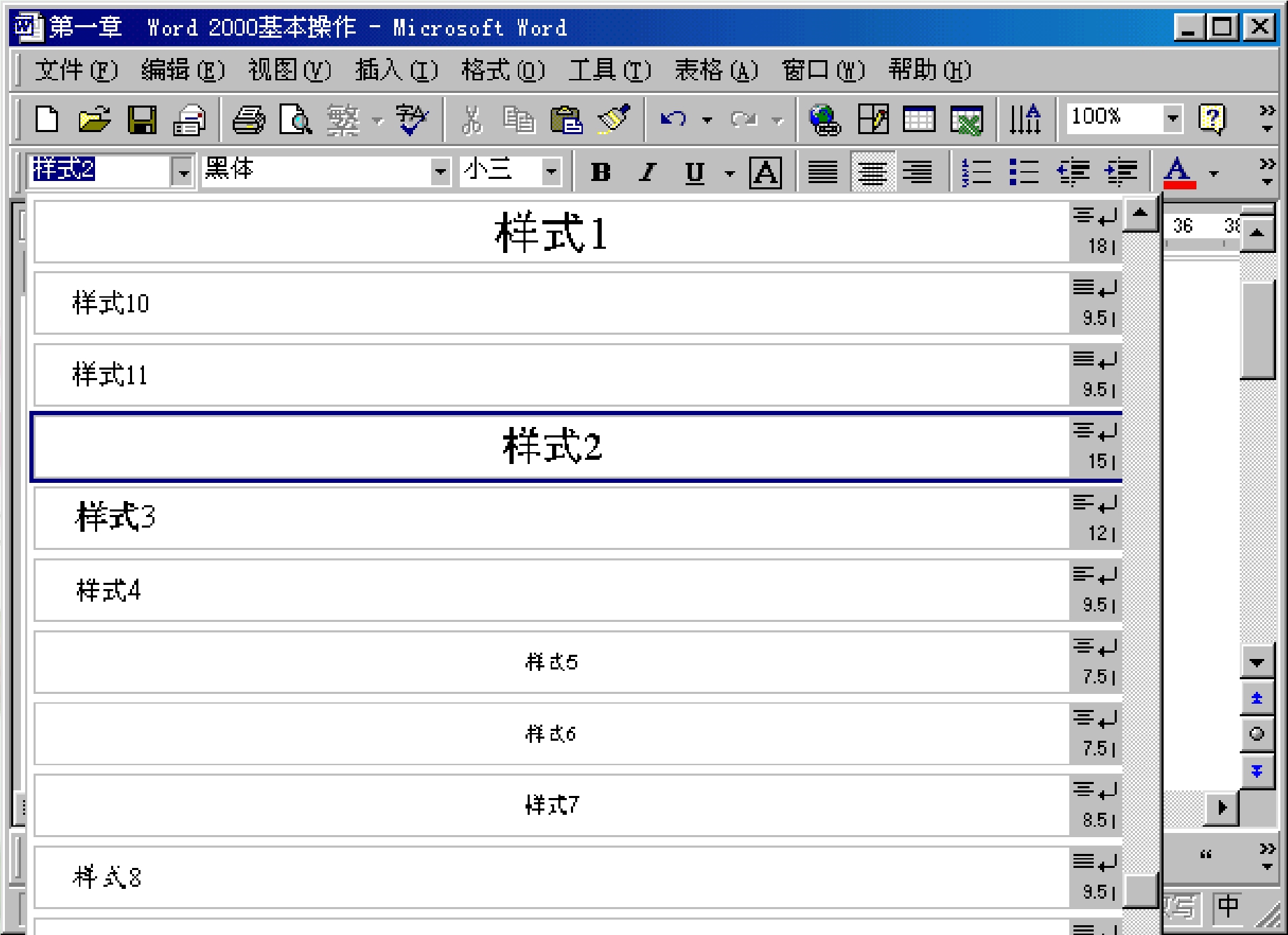Click the e-mail send icon next to Save

pyautogui.click(x=189, y=119)
